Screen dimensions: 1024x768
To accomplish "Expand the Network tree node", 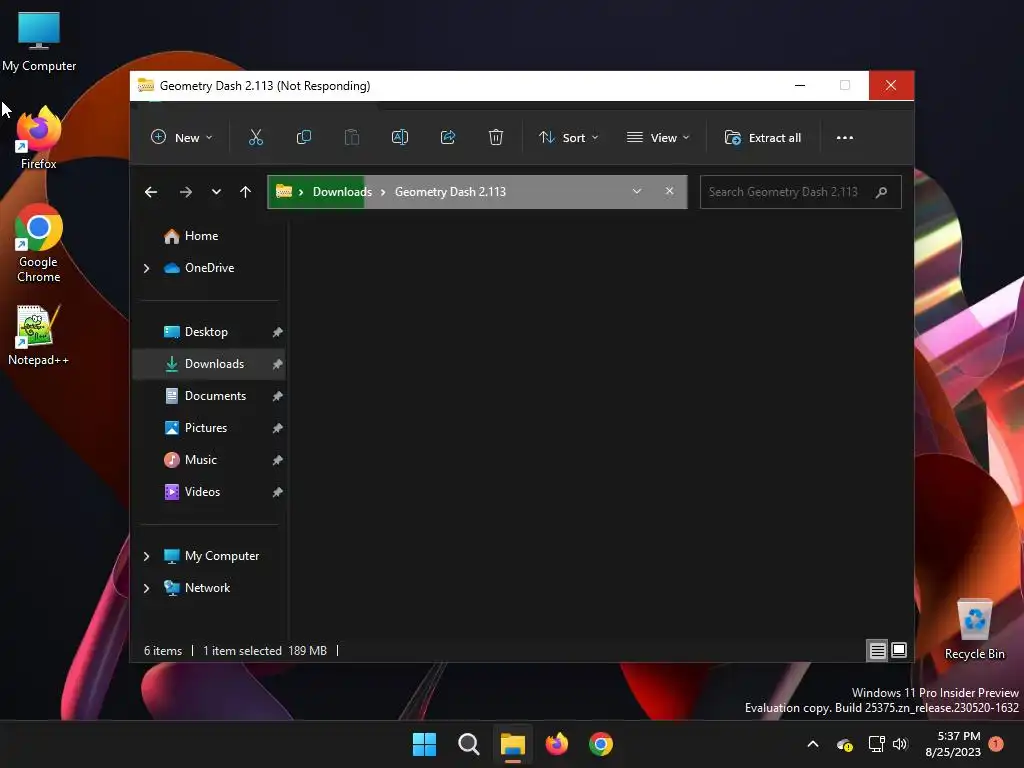I will pos(146,588).
